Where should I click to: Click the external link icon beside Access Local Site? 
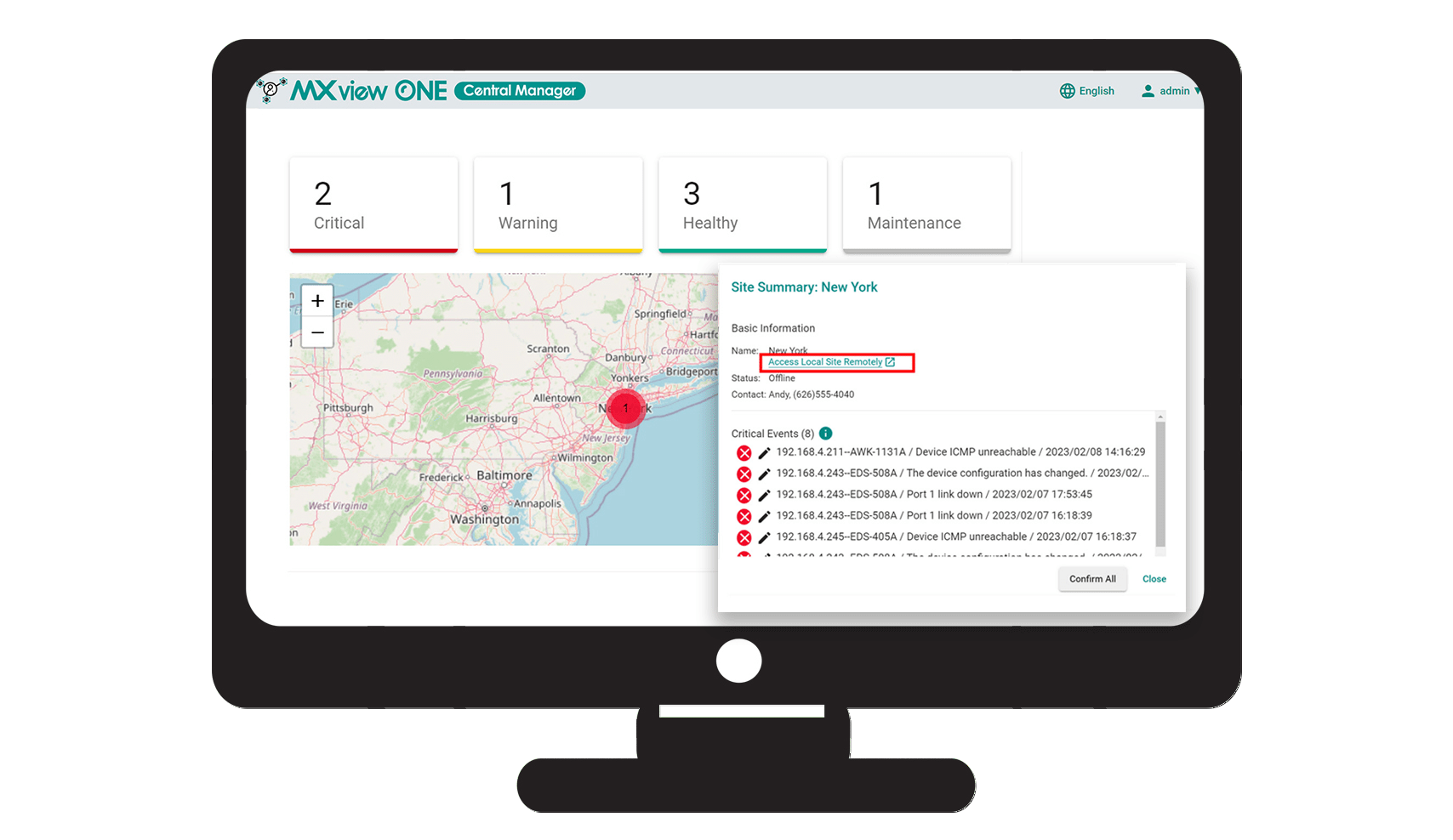(x=891, y=362)
